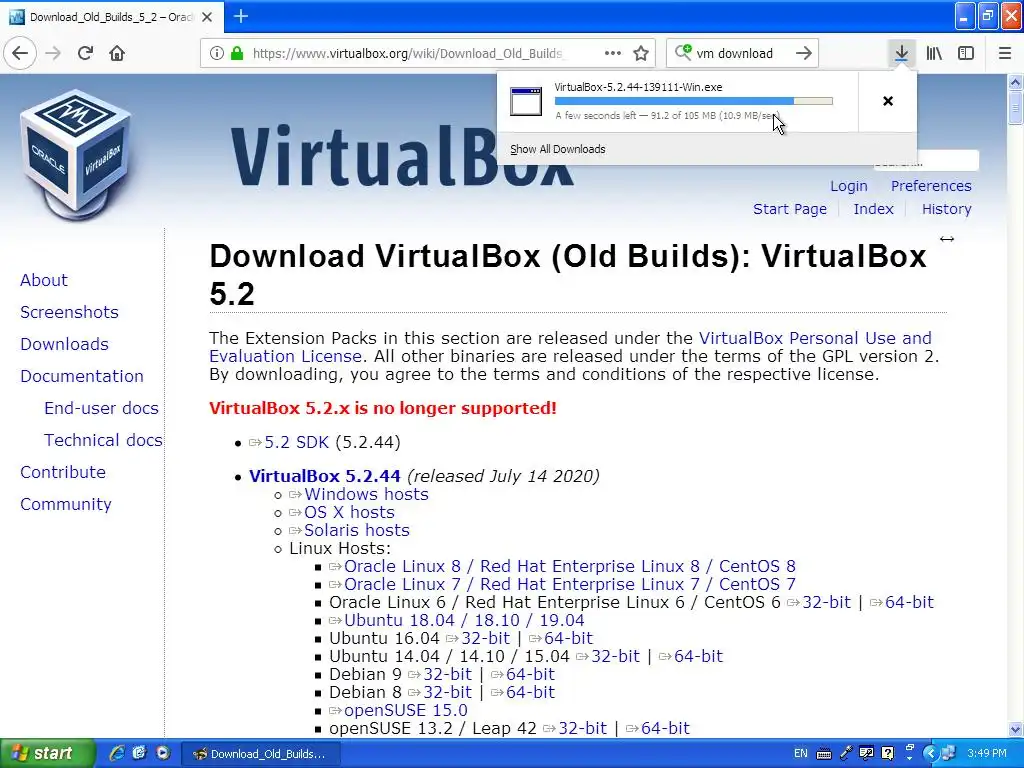
Task: Download openSUSE 15.0 package
Action: point(406,710)
